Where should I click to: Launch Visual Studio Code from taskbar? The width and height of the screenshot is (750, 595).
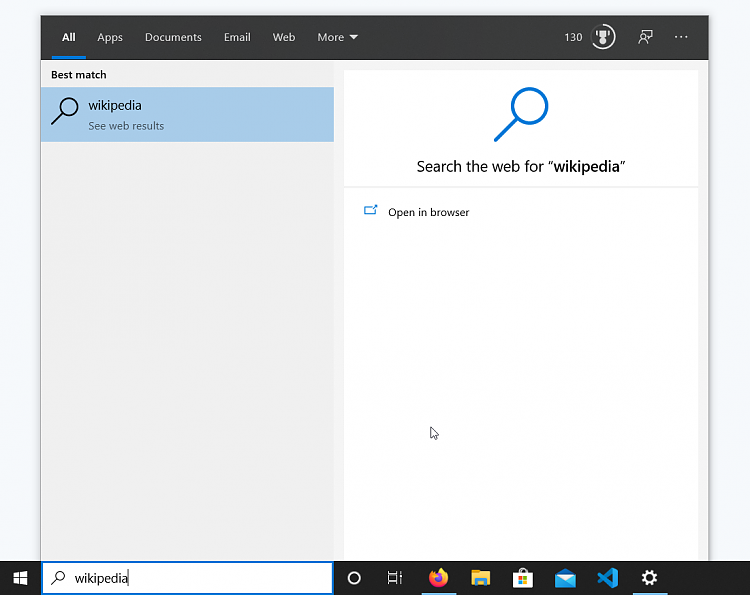(607, 578)
